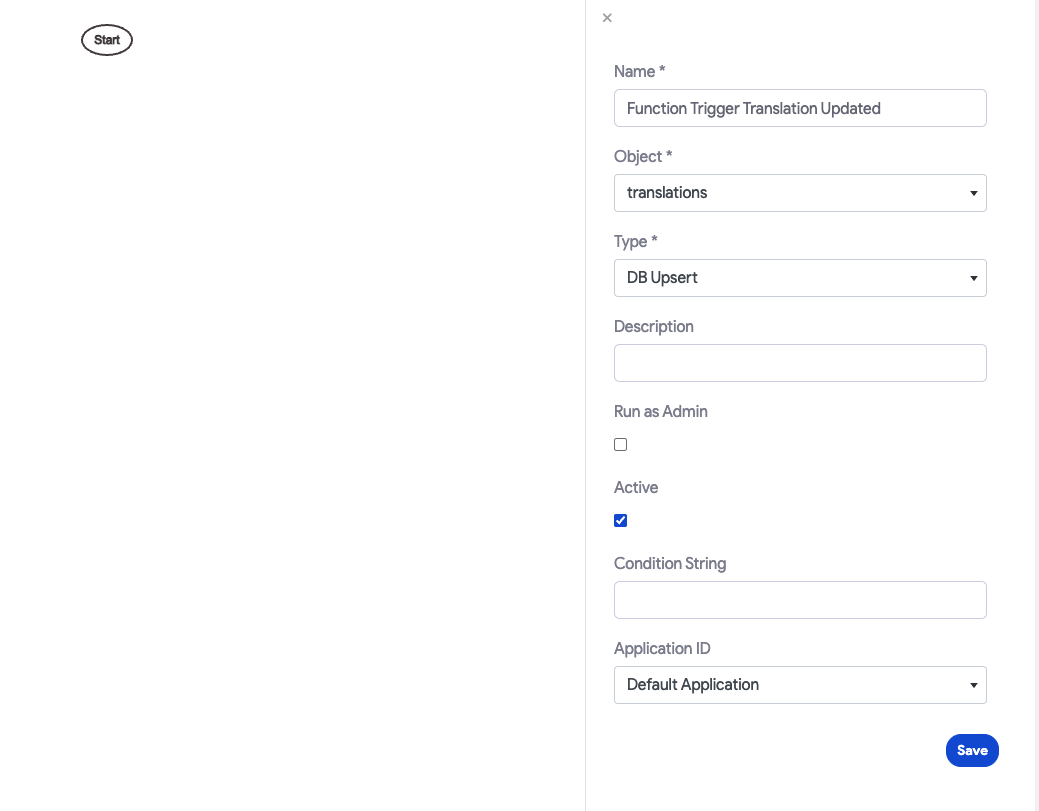Select the text Function Trigger Translation Updated
1039x811 pixels.
click(752, 108)
